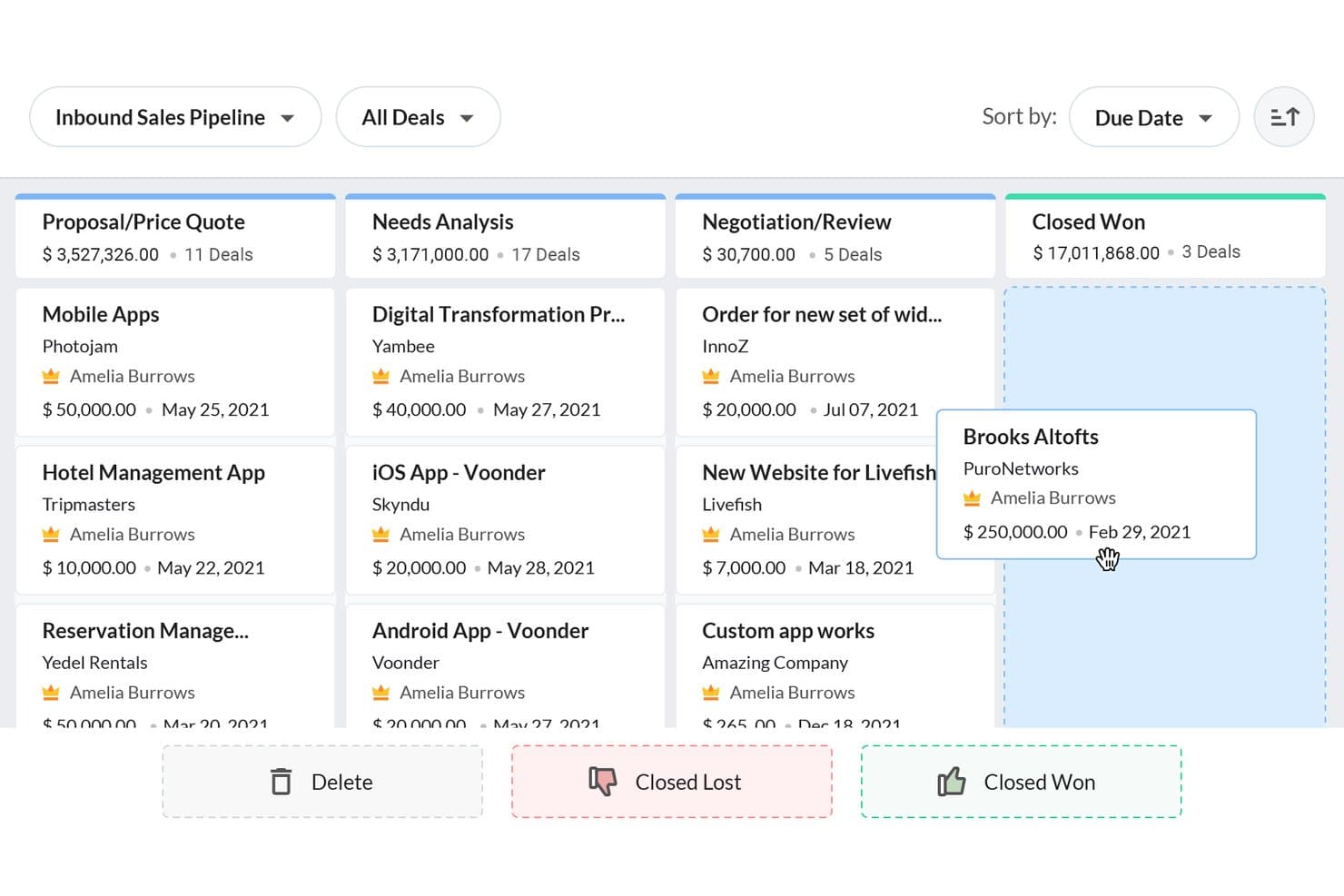Open the Inbound Sales Pipeline dropdown

pyautogui.click(x=175, y=117)
